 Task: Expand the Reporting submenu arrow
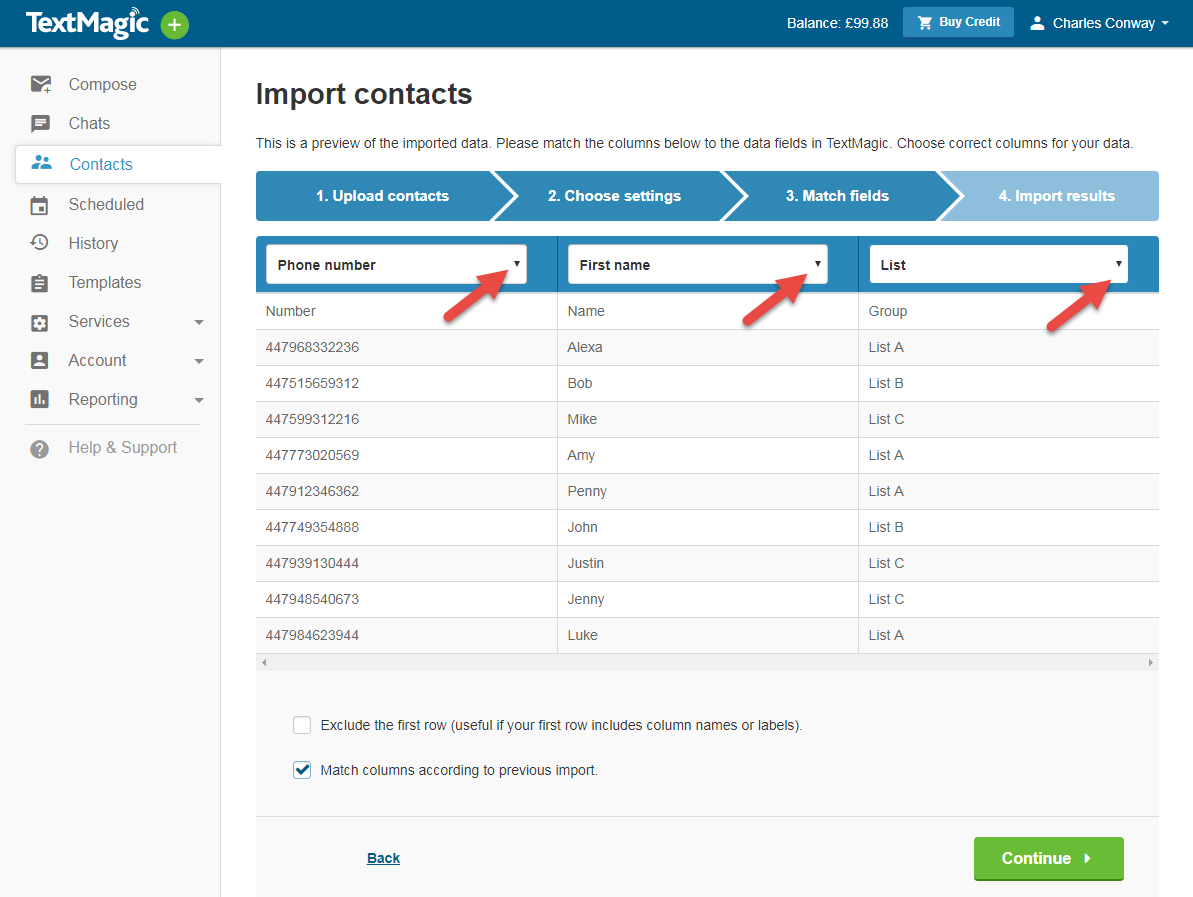pos(199,400)
